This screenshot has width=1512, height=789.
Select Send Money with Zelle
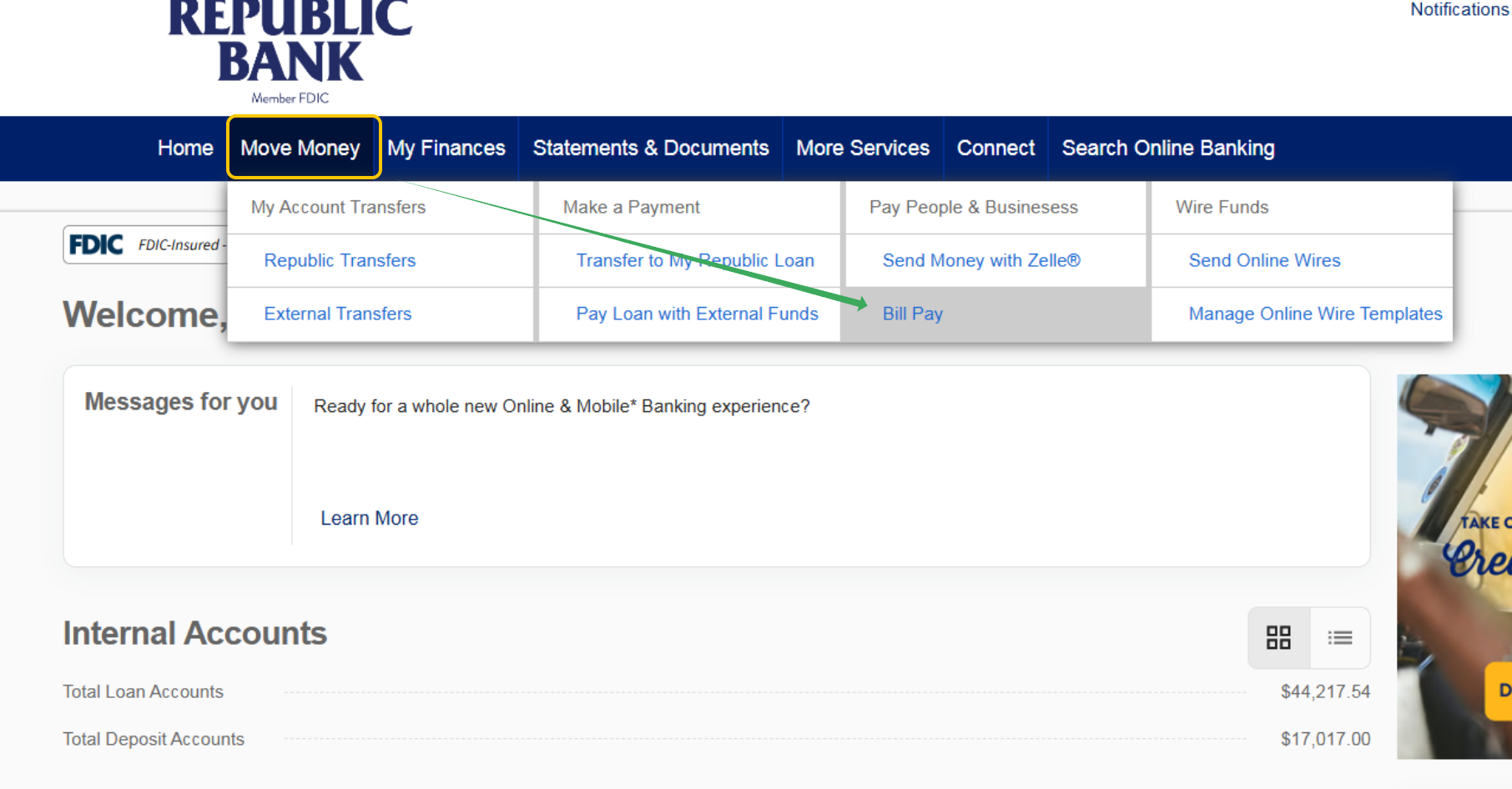[x=981, y=260]
